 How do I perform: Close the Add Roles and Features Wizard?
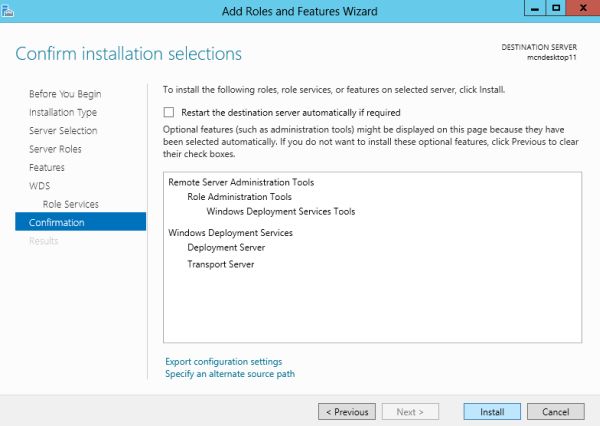point(579,9)
